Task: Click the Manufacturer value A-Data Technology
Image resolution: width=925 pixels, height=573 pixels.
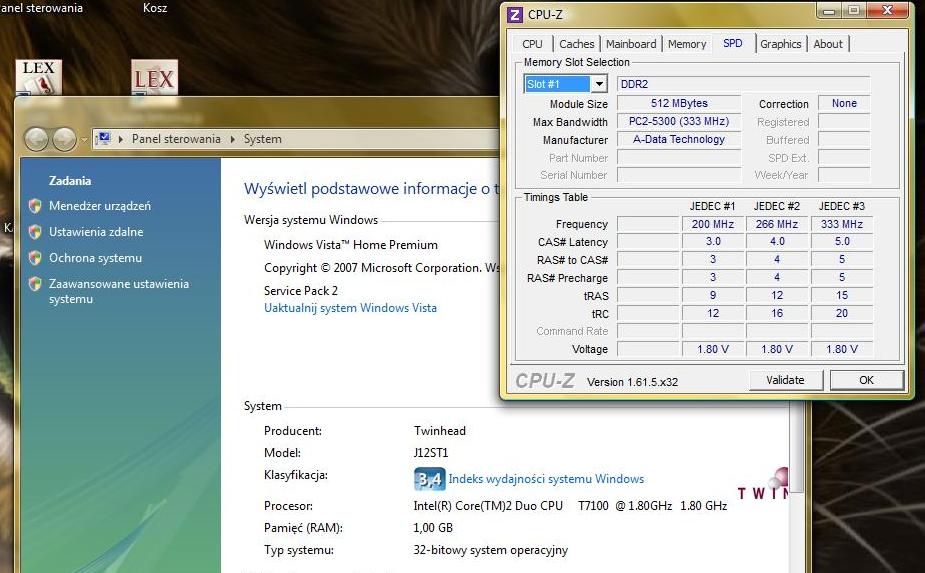Action: (x=679, y=140)
